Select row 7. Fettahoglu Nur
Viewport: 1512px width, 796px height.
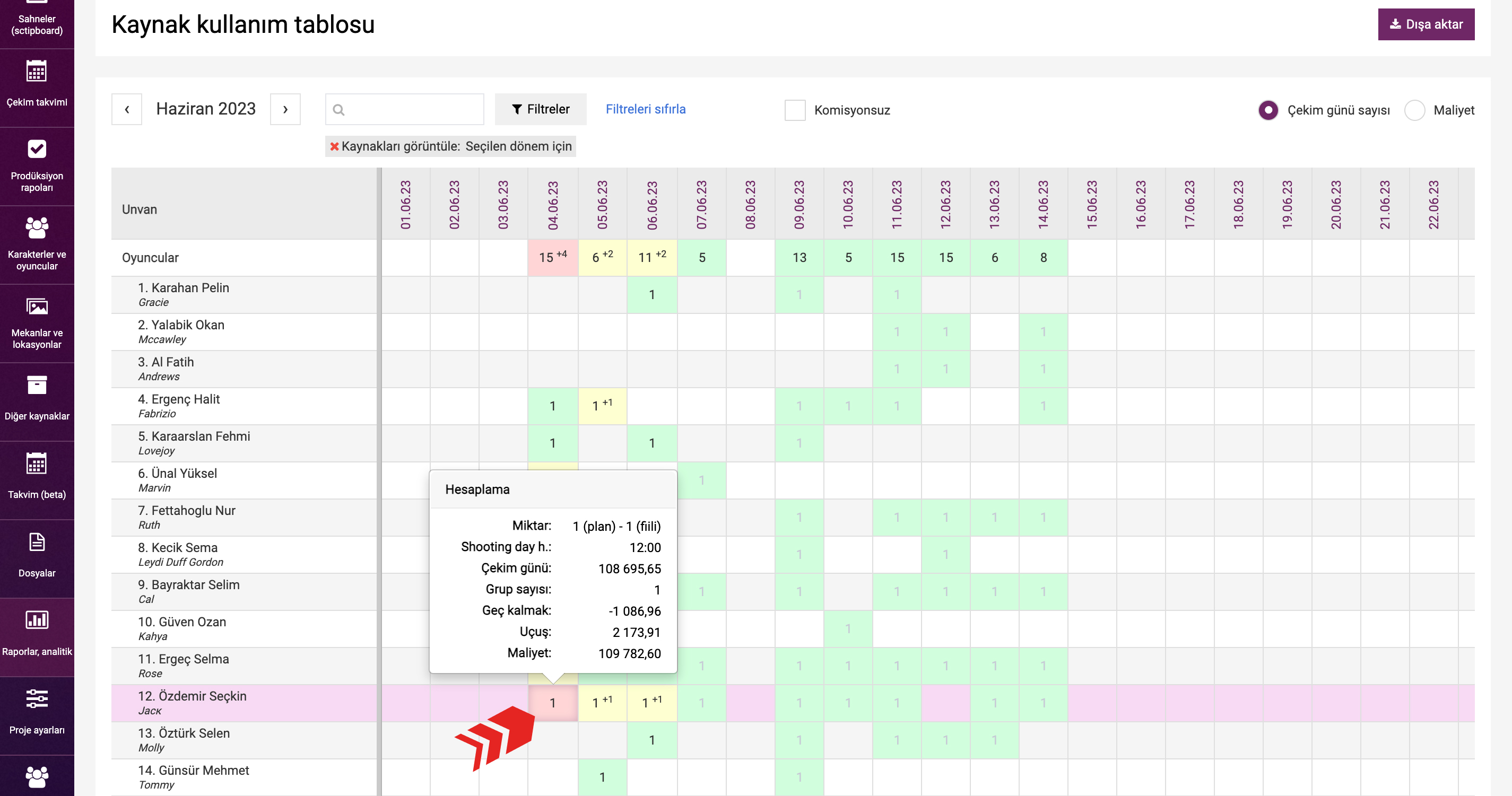(x=244, y=518)
